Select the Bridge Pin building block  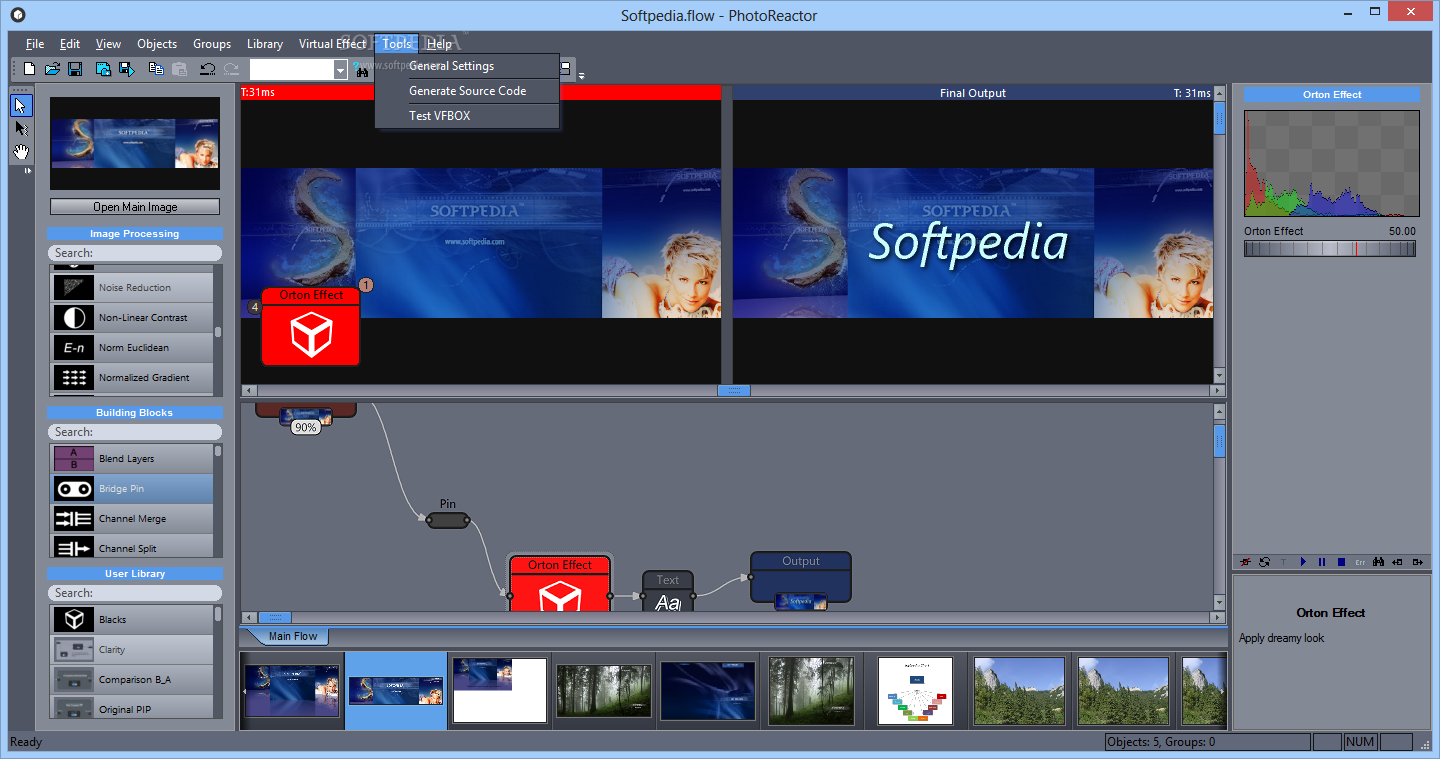pyautogui.click(x=132, y=489)
